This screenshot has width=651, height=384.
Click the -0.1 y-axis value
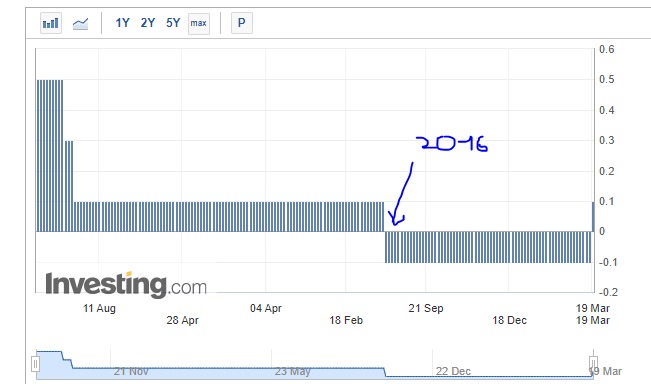[x=608, y=262]
